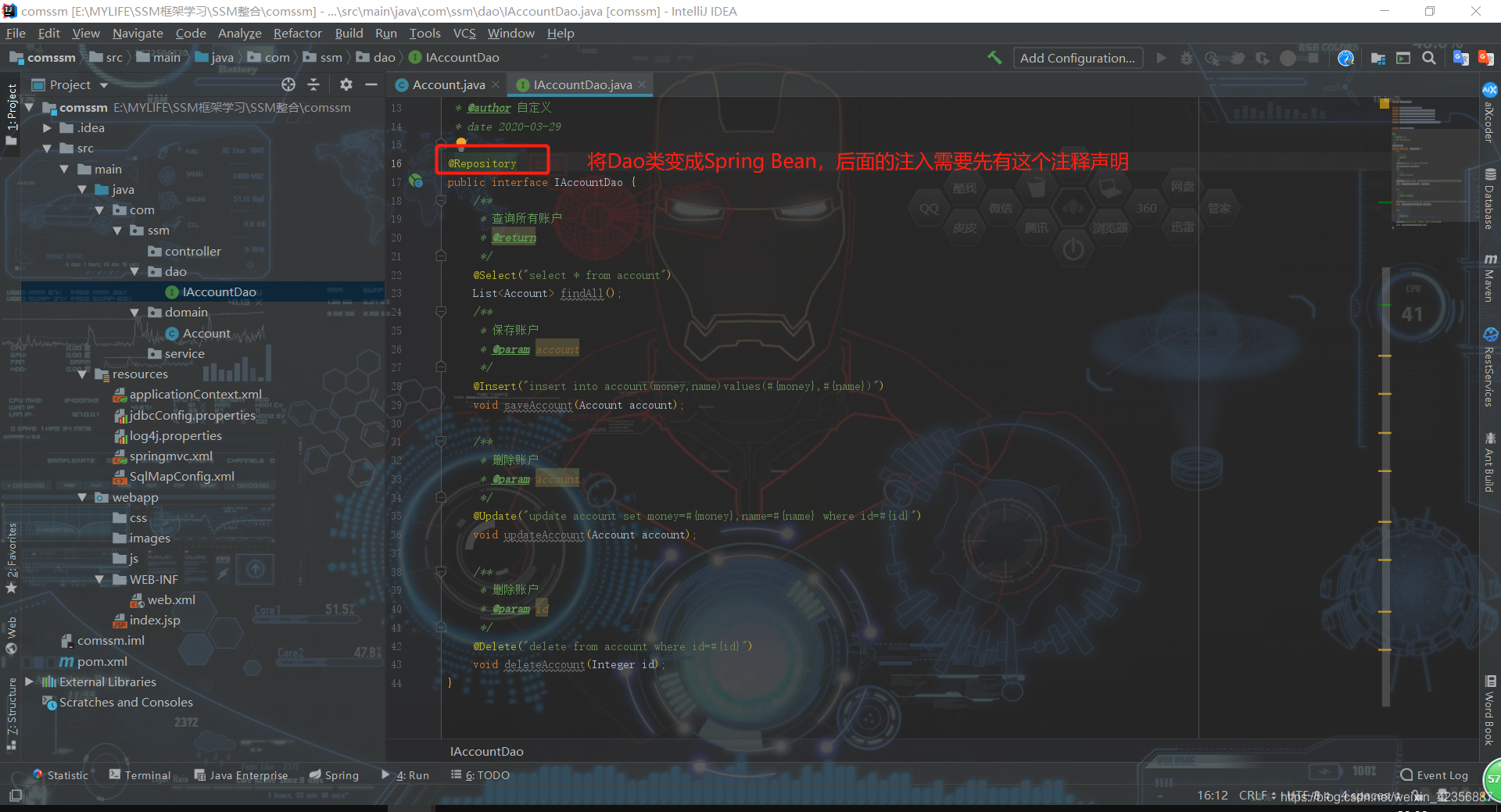Viewport: 1501px width, 812px height.
Task: Expand External Libraries node
Action: tap(29, 681)
